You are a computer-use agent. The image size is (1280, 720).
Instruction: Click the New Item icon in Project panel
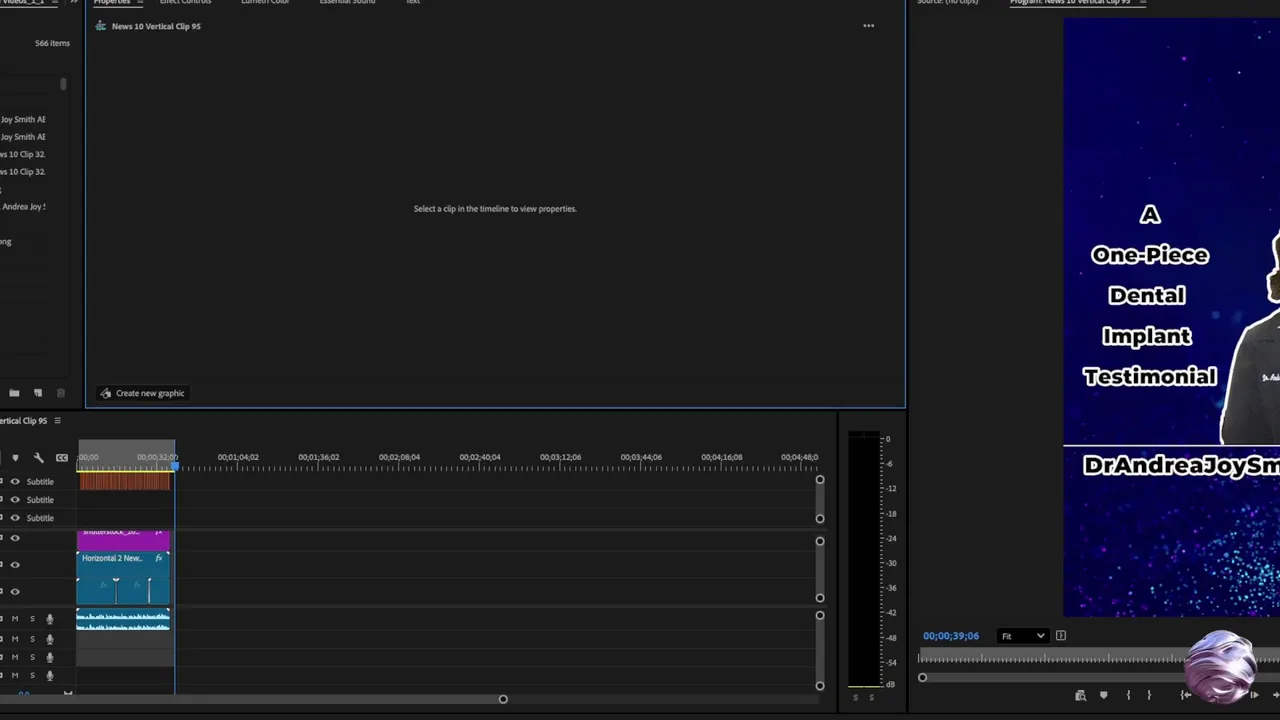click(x=38, y=393)
